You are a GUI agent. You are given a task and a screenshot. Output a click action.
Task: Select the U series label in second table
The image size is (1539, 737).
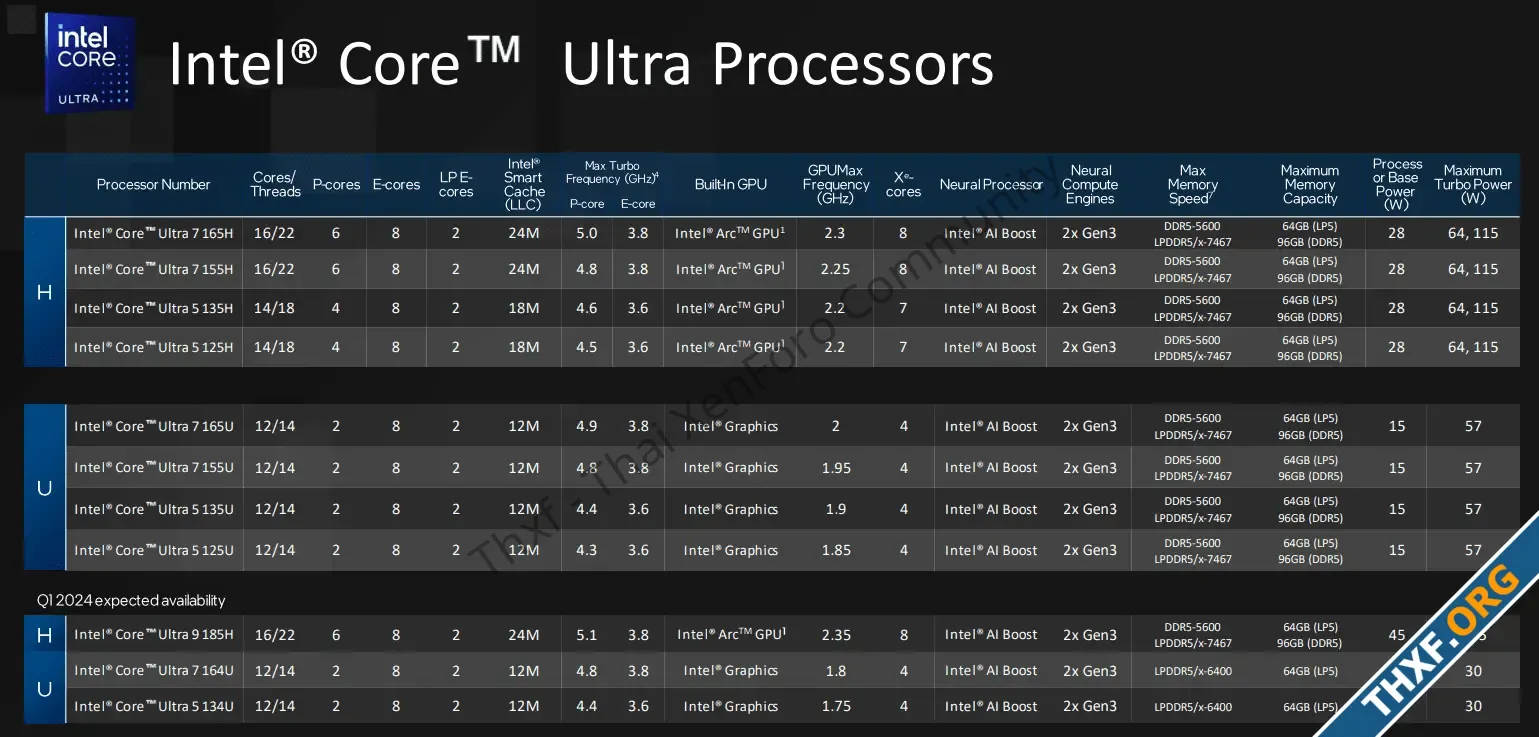(x=44, y=488)
